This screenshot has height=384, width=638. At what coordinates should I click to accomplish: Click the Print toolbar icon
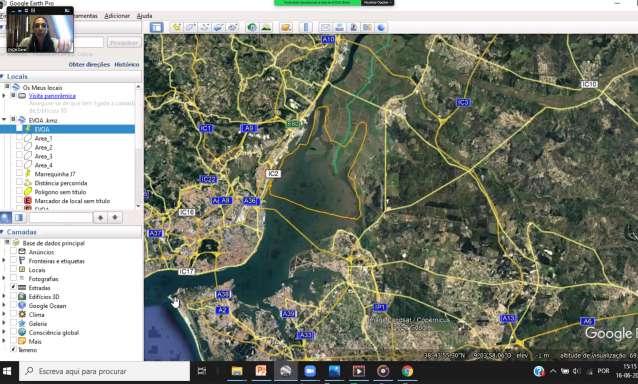[x=339, y=27]
